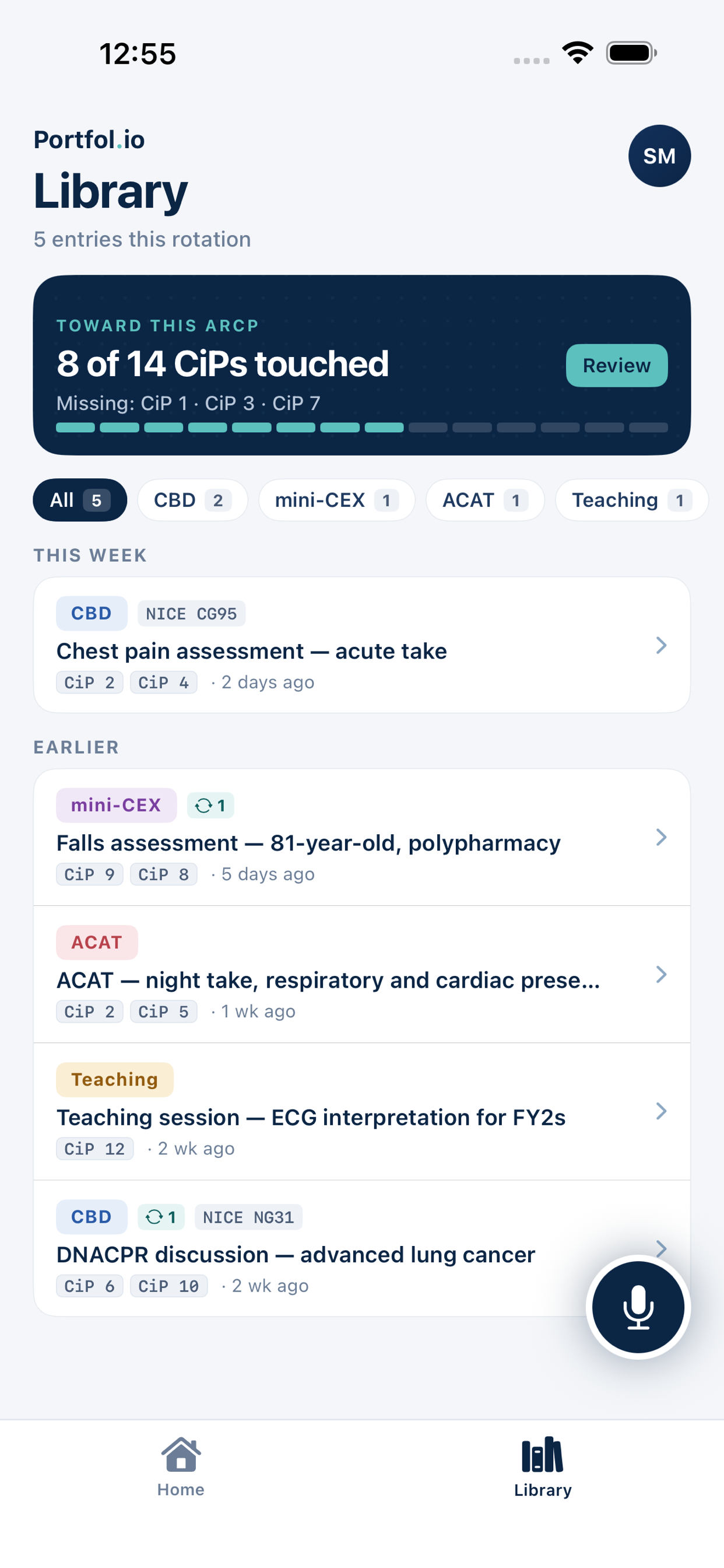The width and height of the screenshot is (724, 1568).
Task: Open Chest pain assessment entry chevron
Action: click(x=660, y=645)
